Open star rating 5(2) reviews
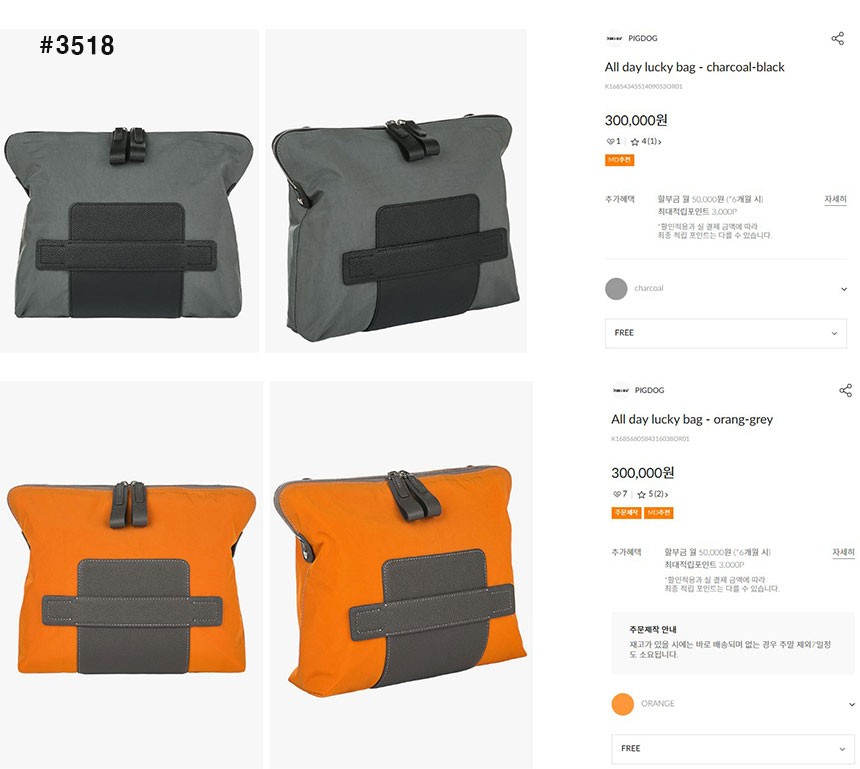This screenshot has width=860, height=769. (653, 494)
